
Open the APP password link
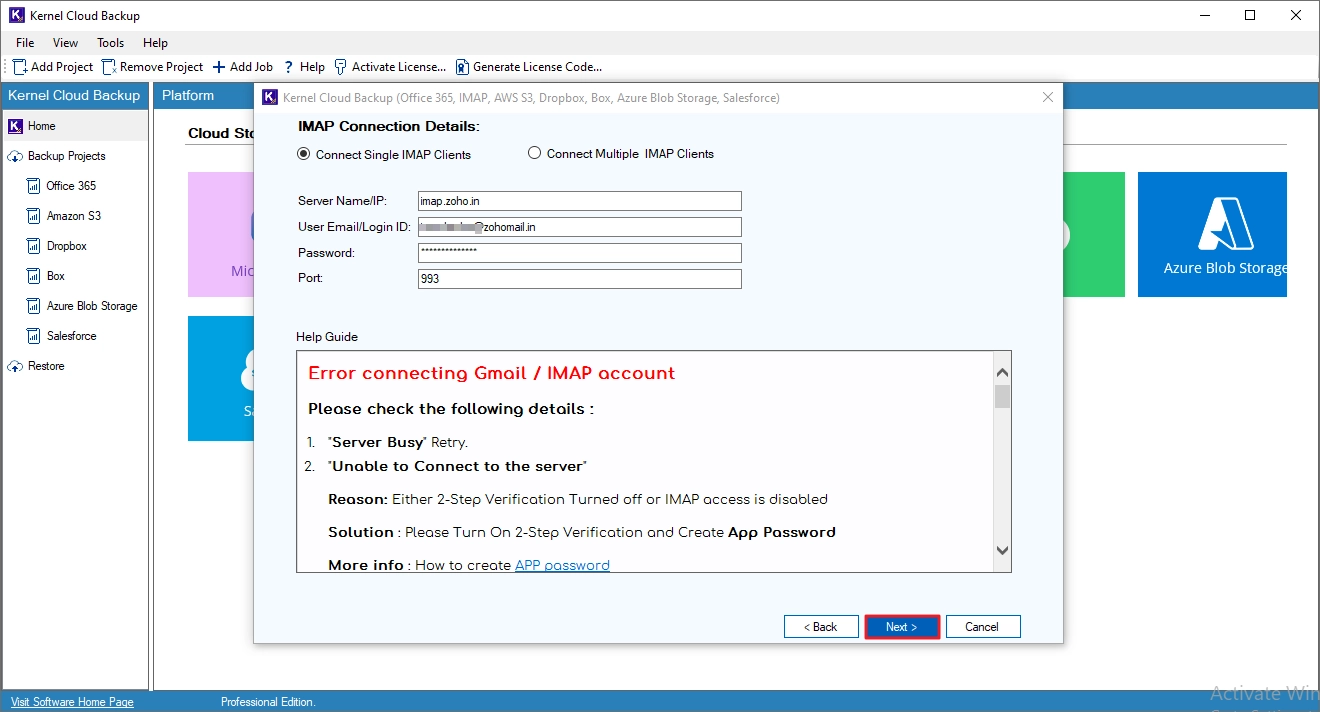pyautogui.click(x=562, y=565)
